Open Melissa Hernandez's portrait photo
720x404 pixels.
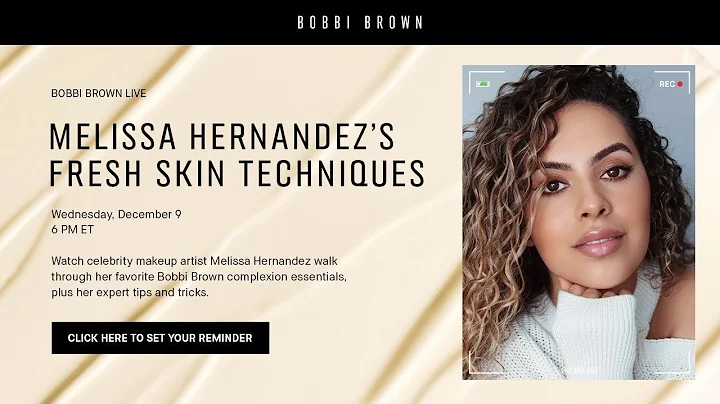[x=579, y=222]
